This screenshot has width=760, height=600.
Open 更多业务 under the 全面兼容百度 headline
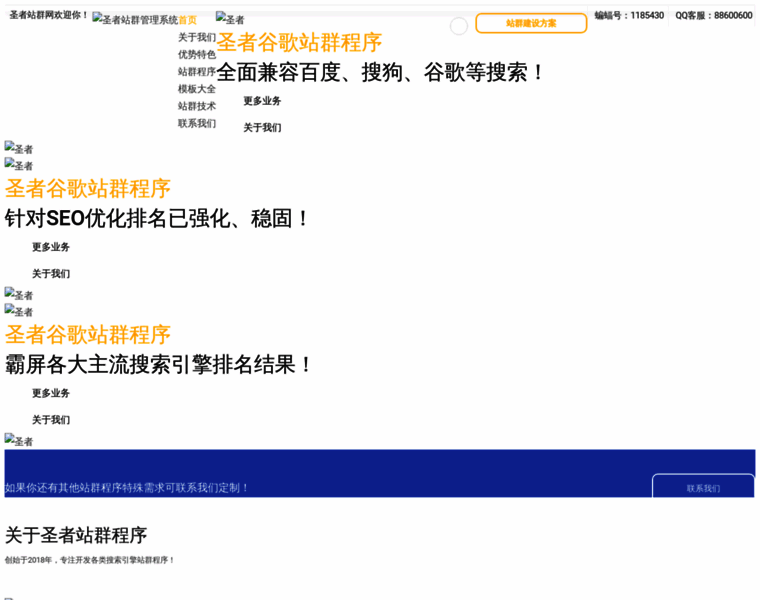(x=262, y=101)
